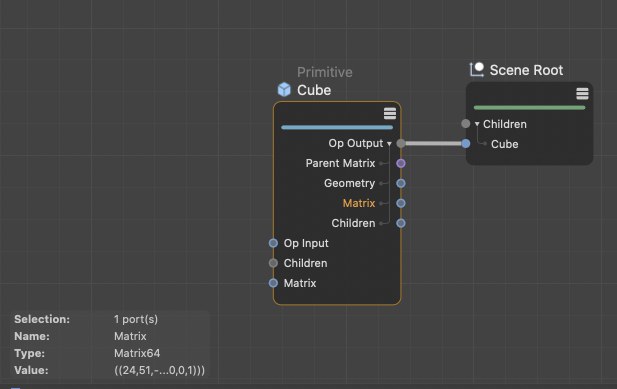Click the Scene Root axis icon
The height and width of the screenshot is (389, 617).
[x=477, y=70]
